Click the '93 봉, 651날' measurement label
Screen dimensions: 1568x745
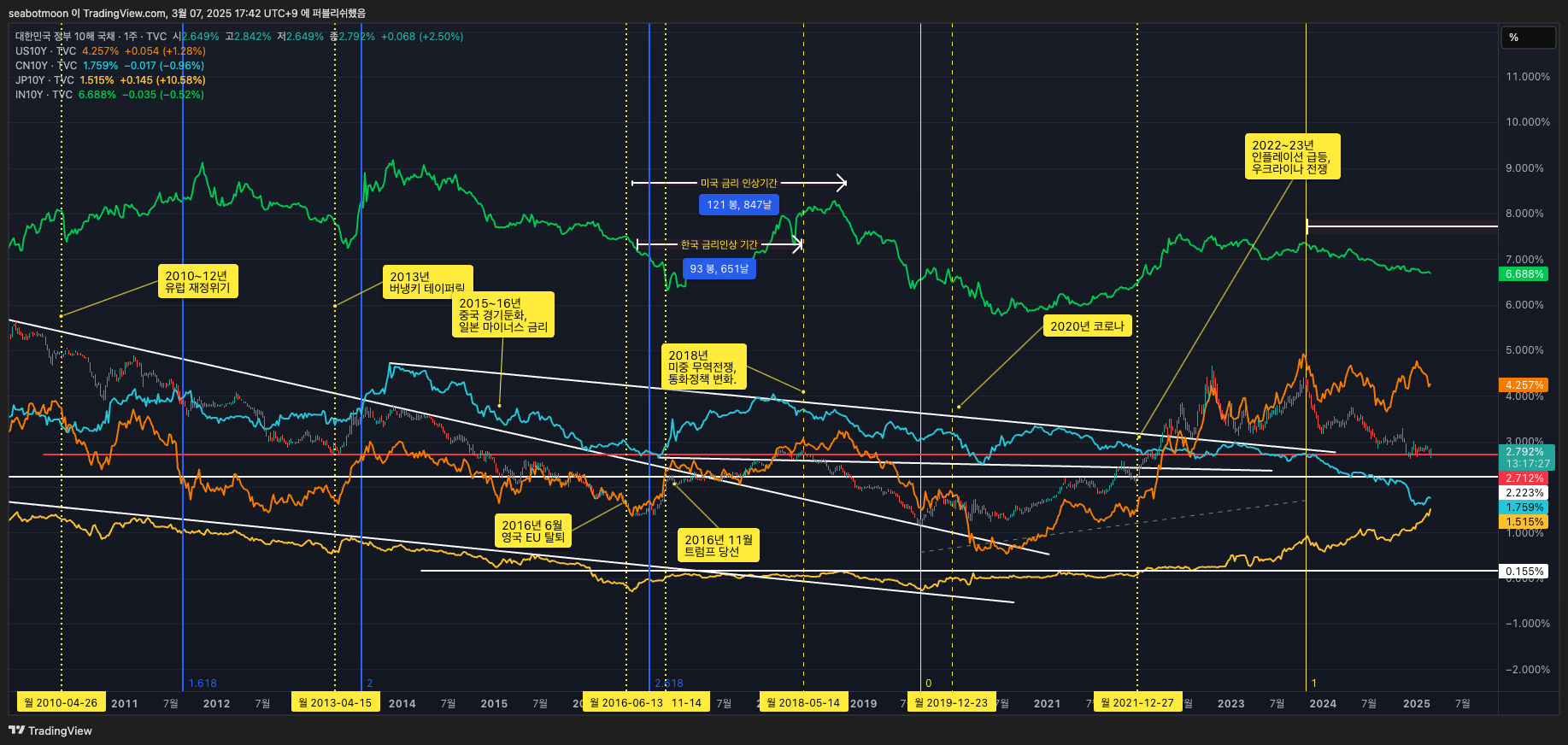click(719, 269)
